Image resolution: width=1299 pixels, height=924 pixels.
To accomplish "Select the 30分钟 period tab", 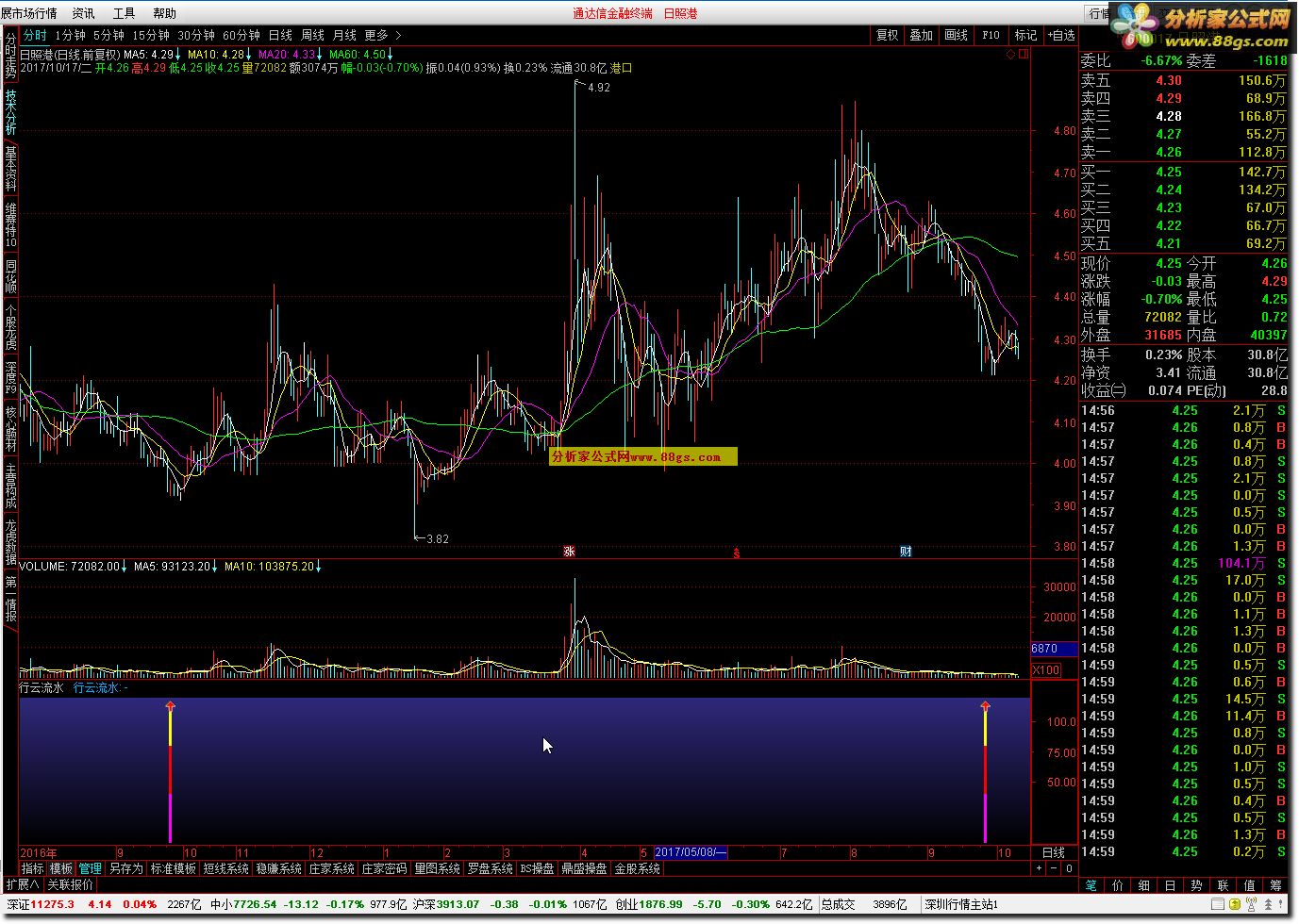I will [x=196, y=35].
